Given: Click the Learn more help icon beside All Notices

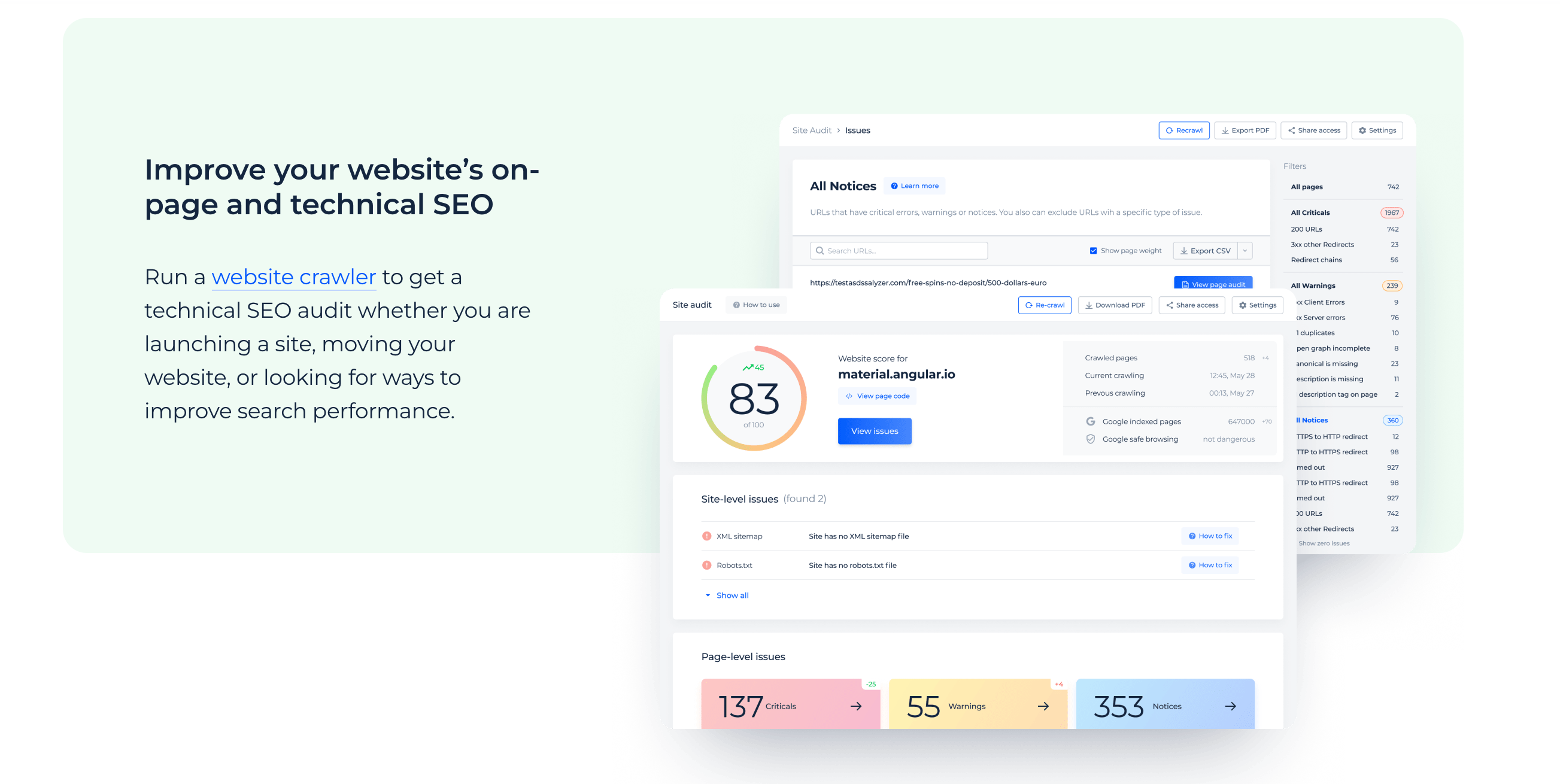Looking at the screenshot, I should (894, 186).
